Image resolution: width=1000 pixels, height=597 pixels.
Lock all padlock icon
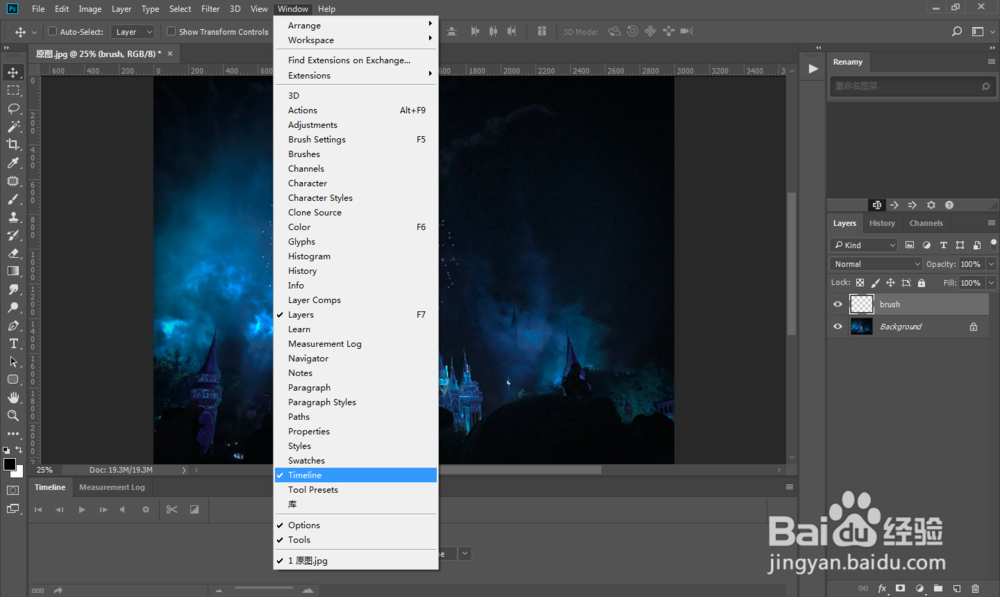pos(921,283)
